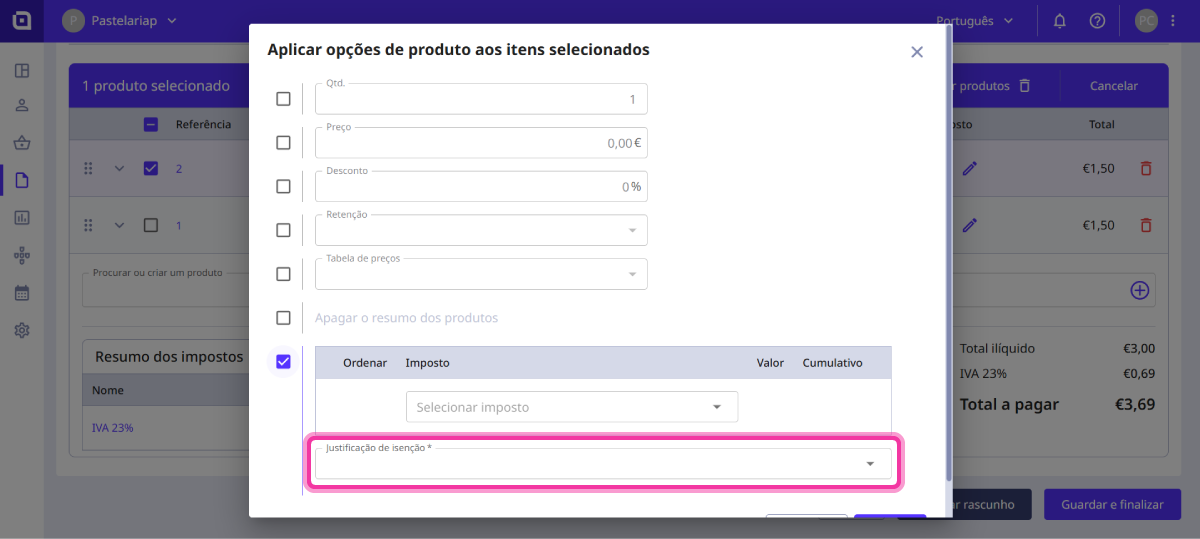The width and height of the screenshot is (1200, 539).
Task: Open the Justificação de isenção dropdown
Action: coord(603,463)
